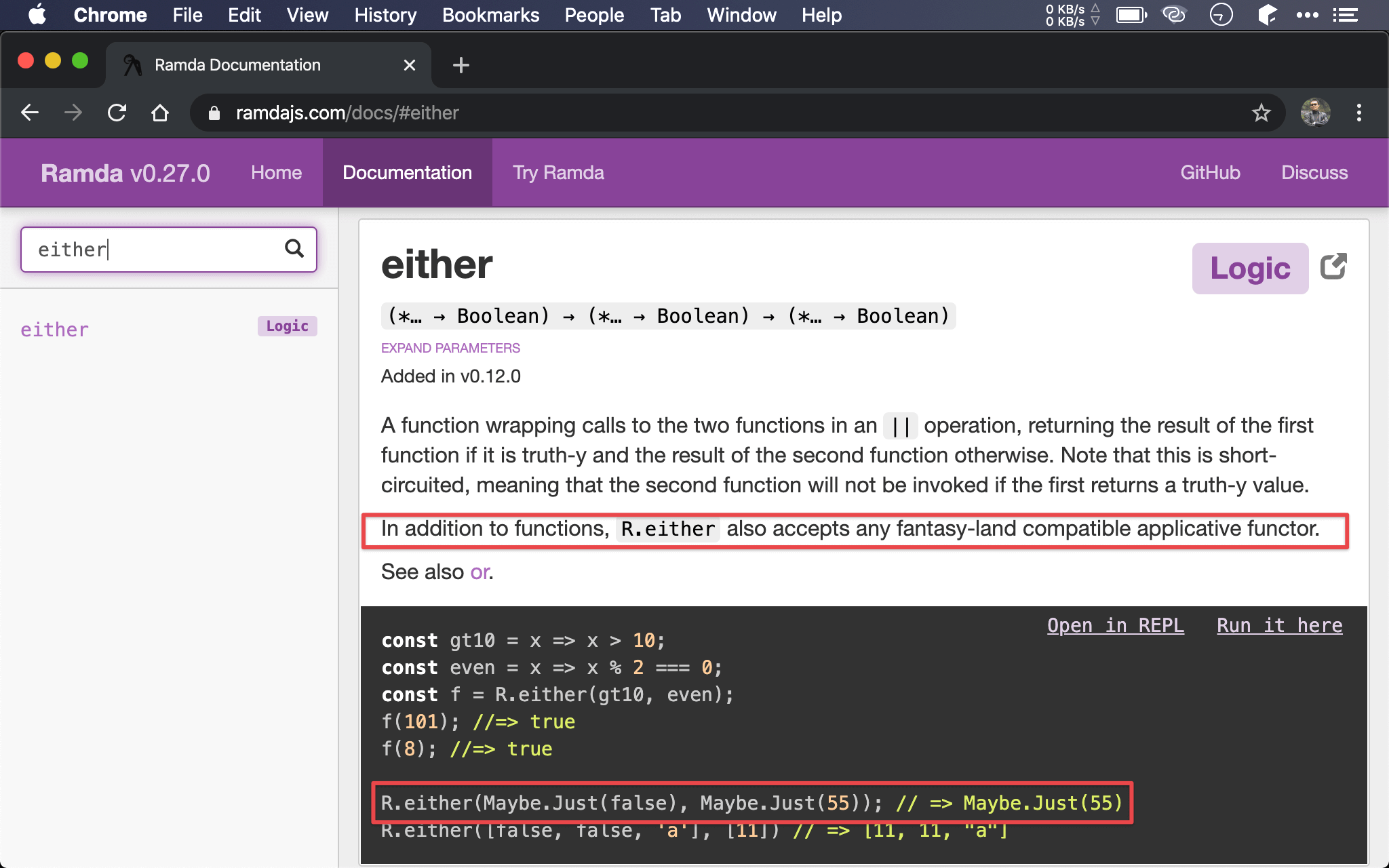Click the Ramda tab favicon
Screen dimensions: 1389x868
click(x=132, y=65)
